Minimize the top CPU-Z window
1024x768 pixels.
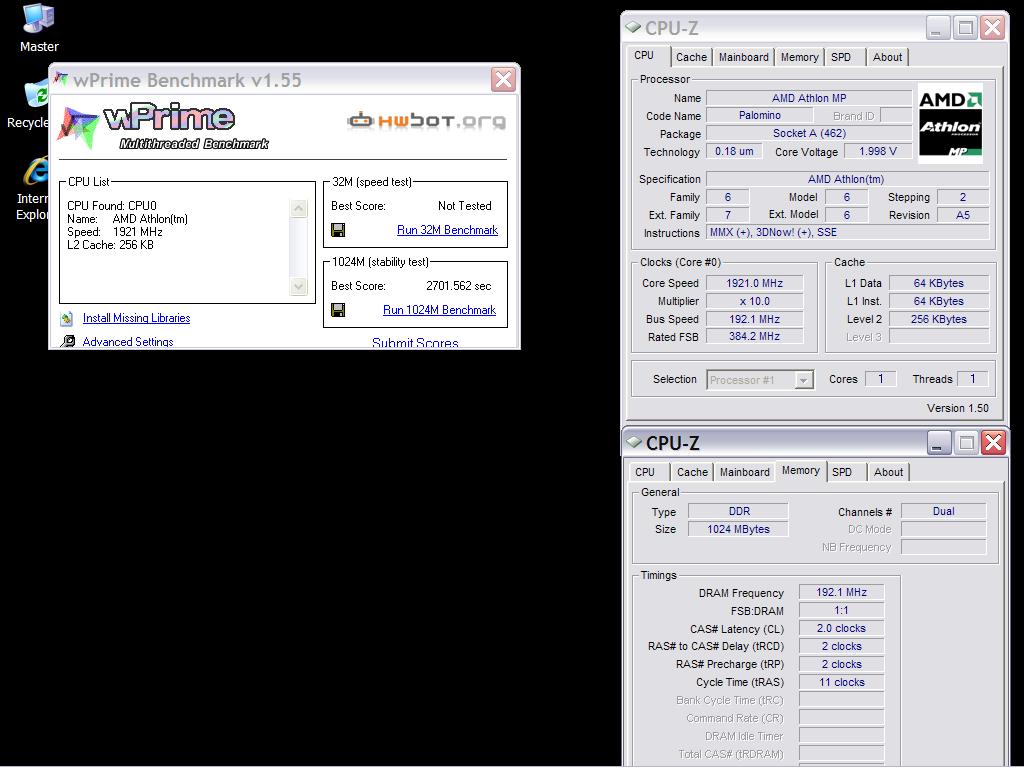(938, 27)
